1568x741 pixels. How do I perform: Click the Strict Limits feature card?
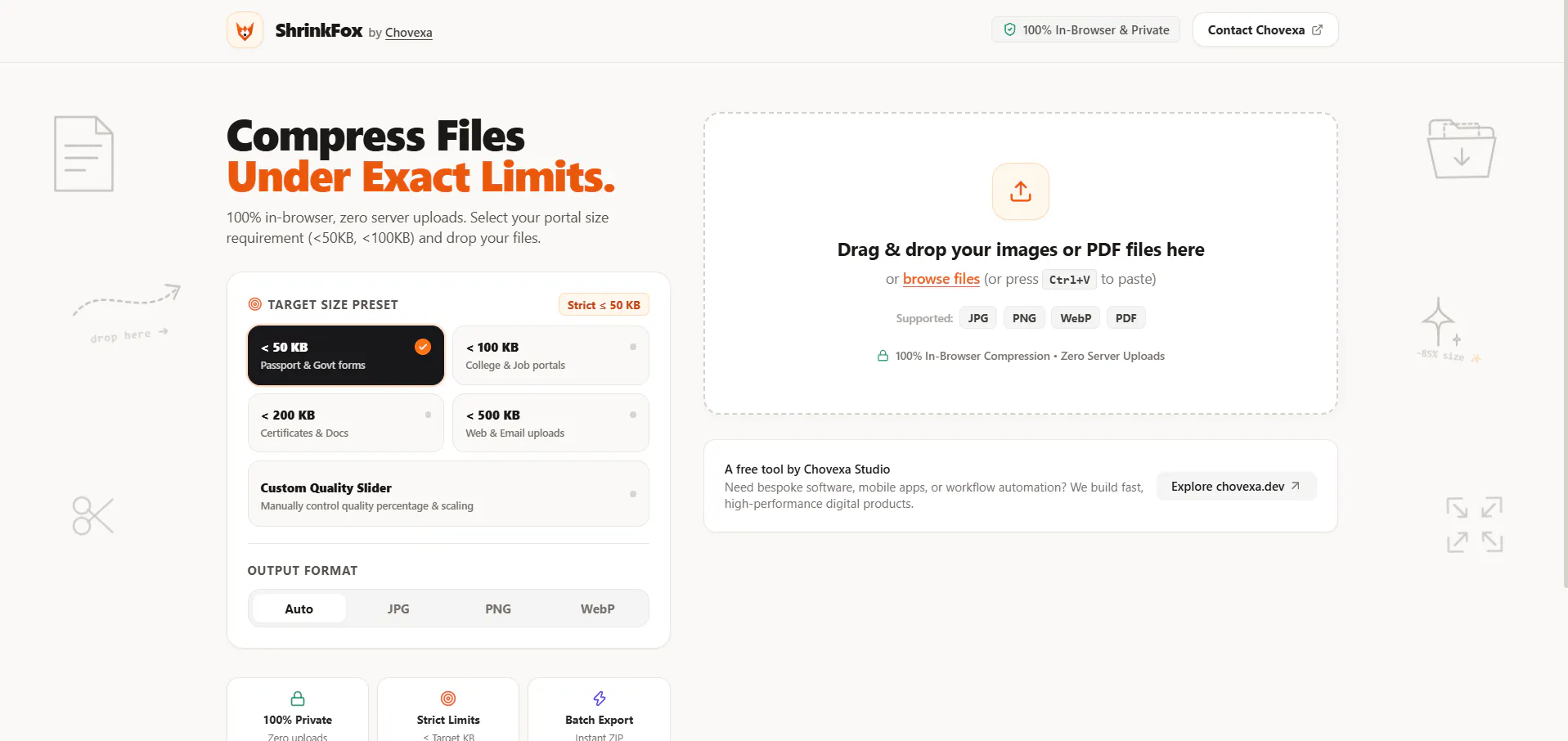click(448, 710)
